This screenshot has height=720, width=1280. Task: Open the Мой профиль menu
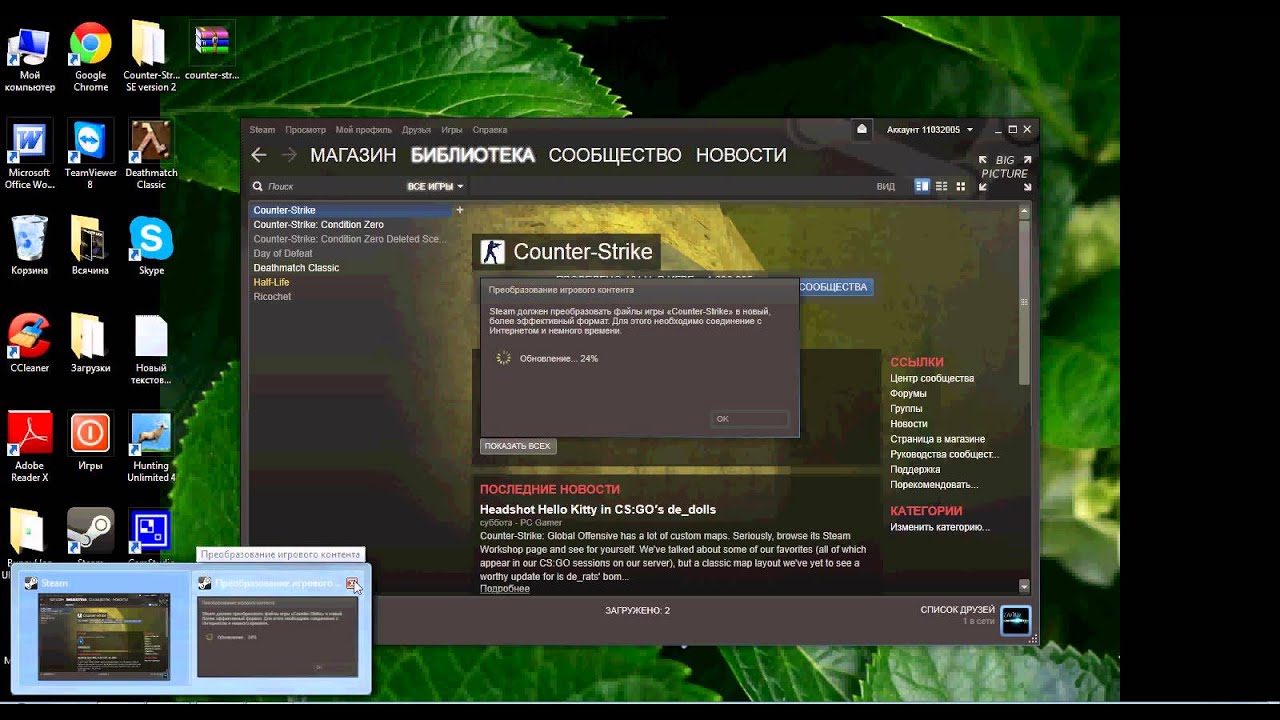pyautogui.click(x=364, y=130)
